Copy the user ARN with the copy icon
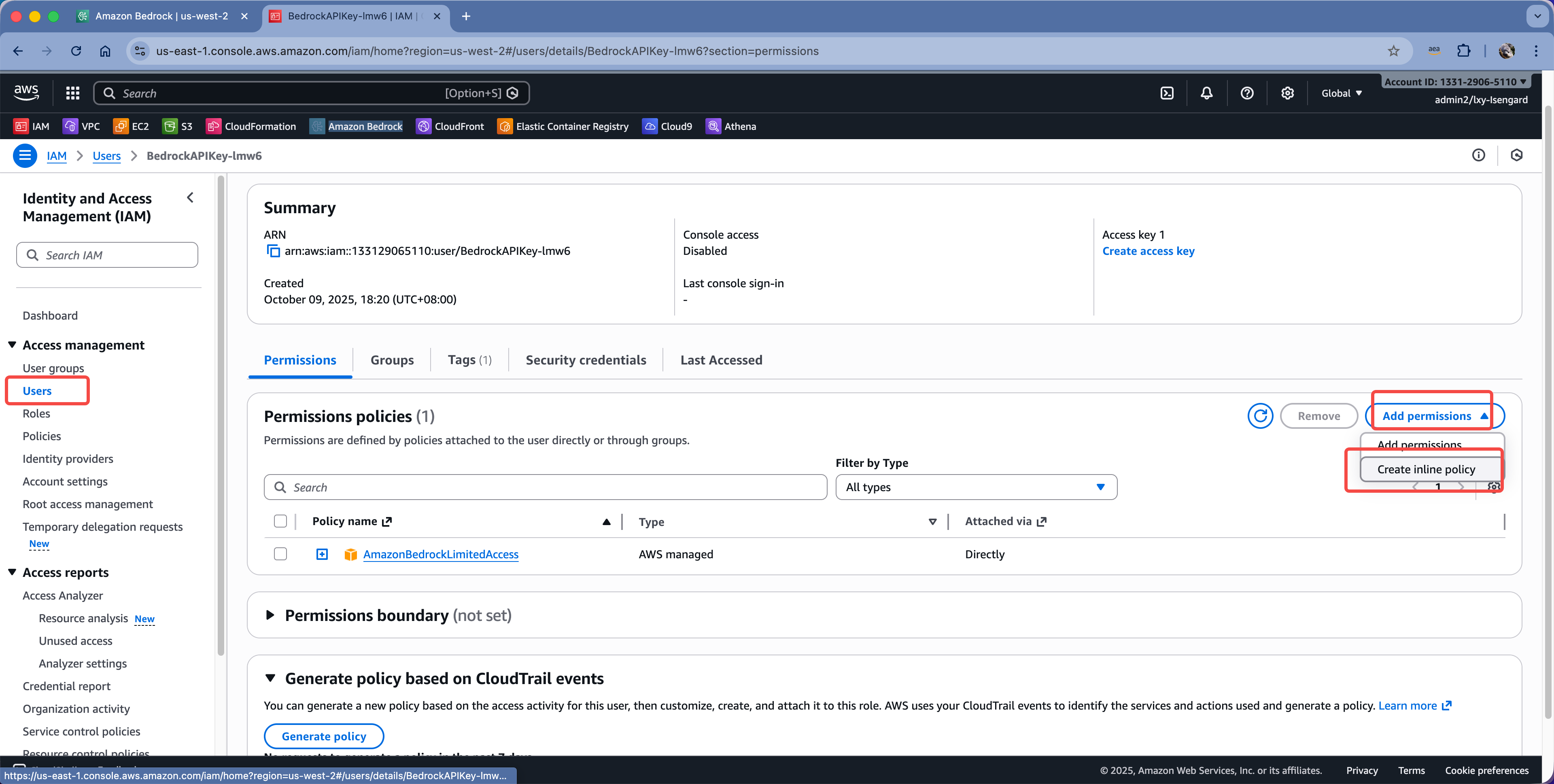1554x784 pixels. coord(273,251)
